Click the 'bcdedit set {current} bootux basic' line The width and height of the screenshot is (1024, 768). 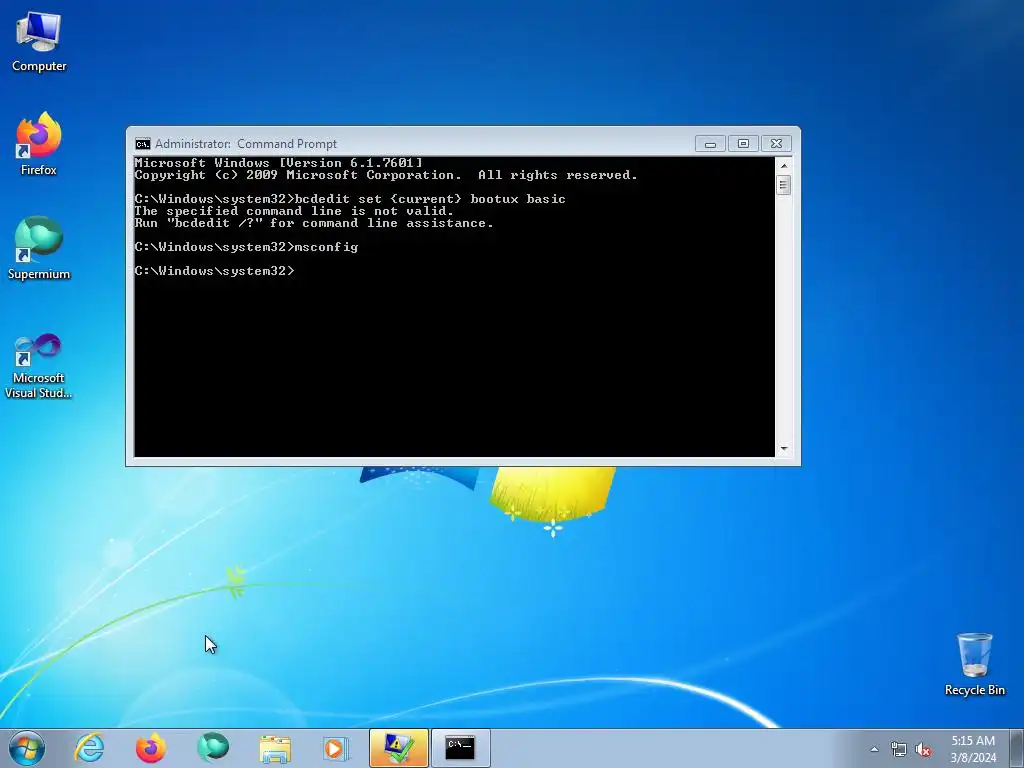[x=350, y=199]
